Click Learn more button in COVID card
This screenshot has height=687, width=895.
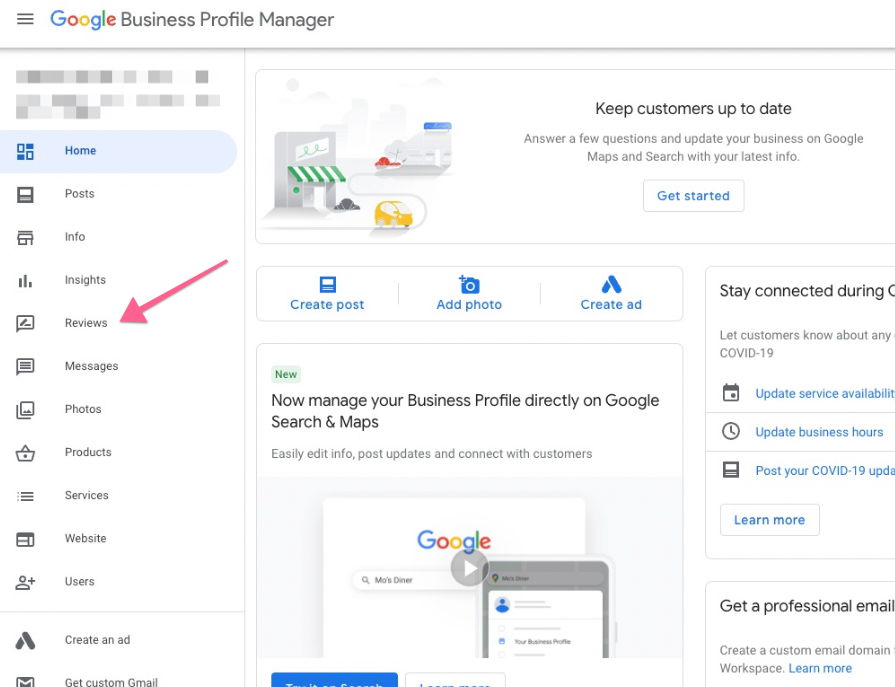(769, 520)
